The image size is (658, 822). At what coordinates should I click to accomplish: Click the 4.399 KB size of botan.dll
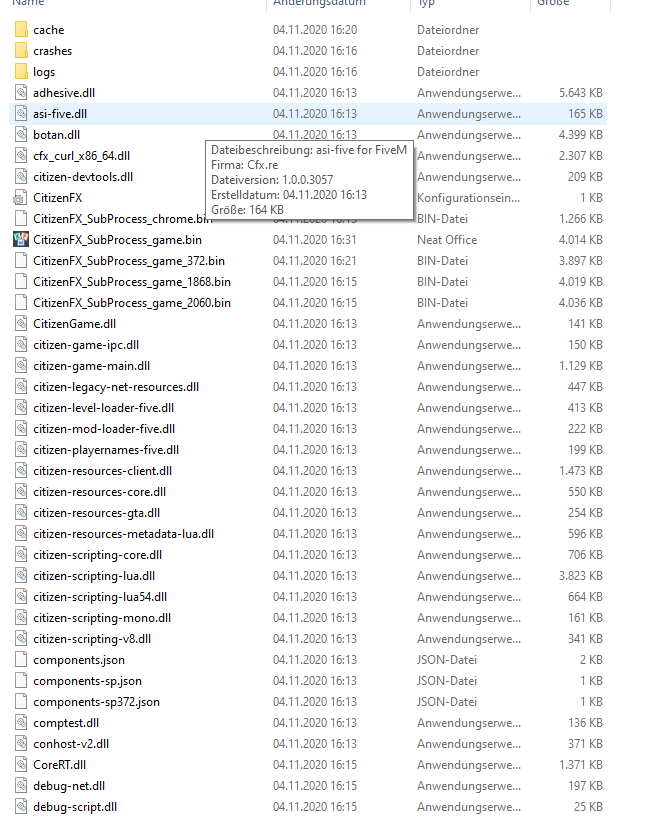click(x=581, y=135)
